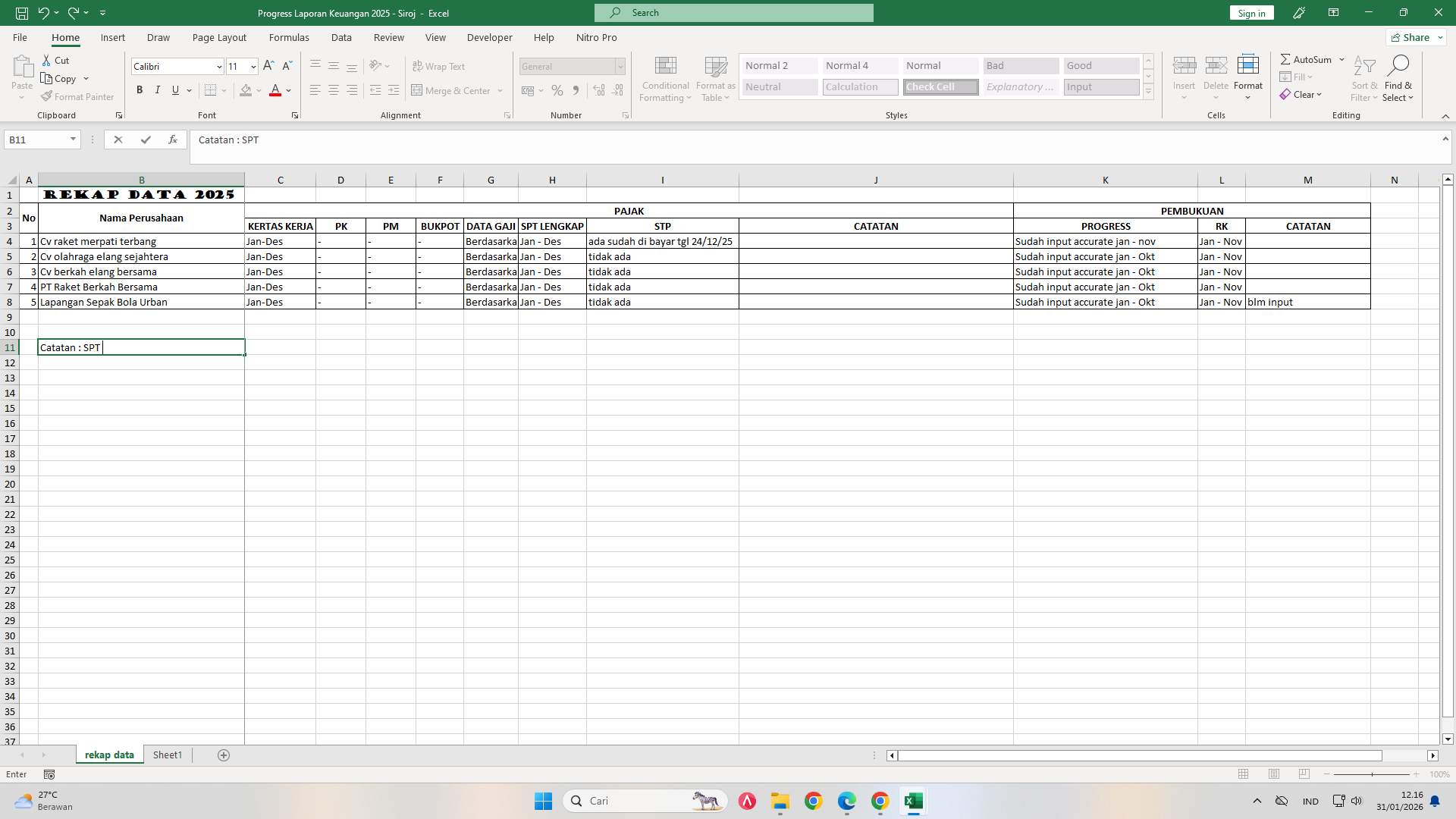Click the Sign in button
Viewport: 1456px width, 819px height.
point(1250,12)
